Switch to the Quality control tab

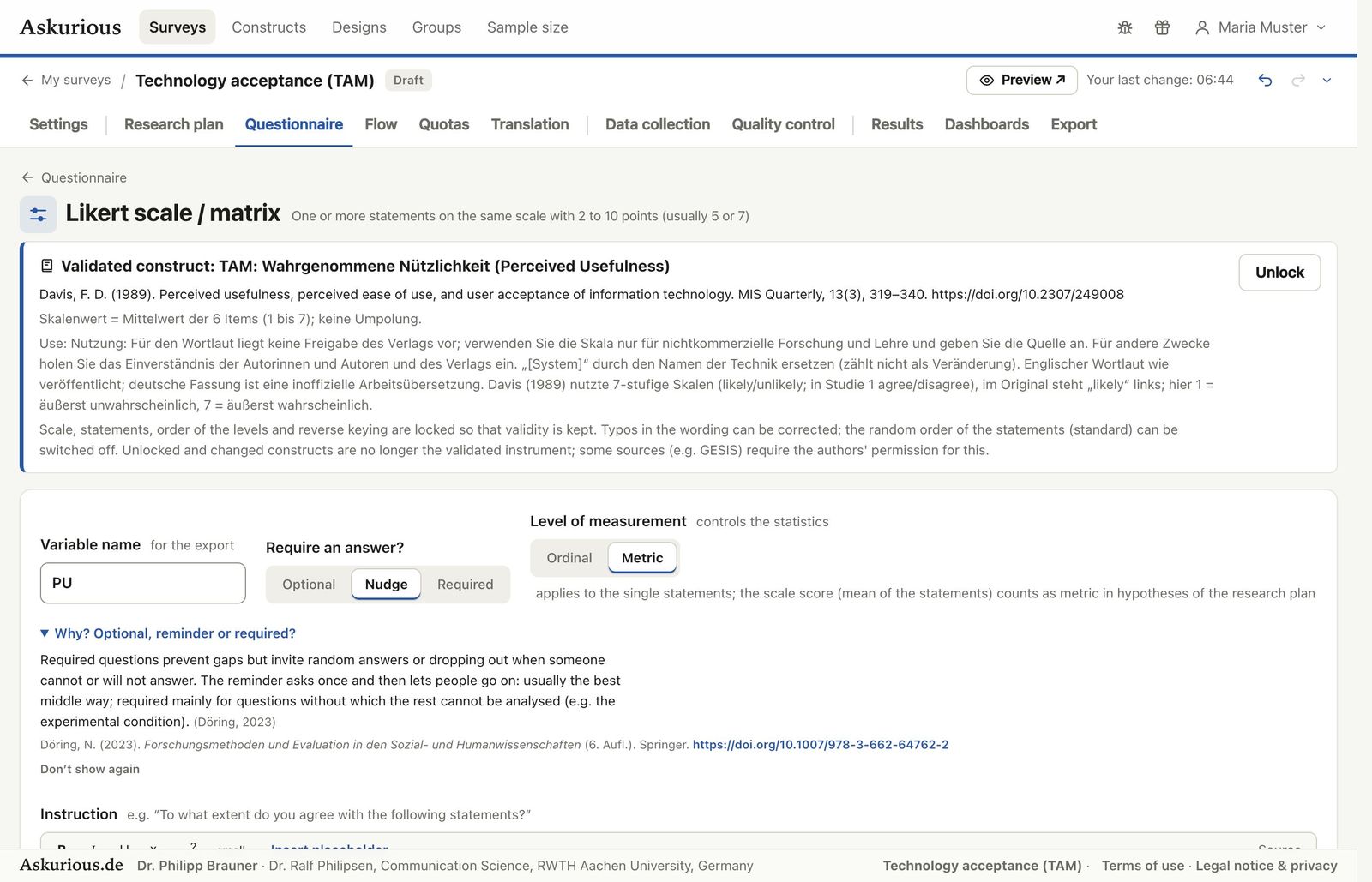click(783, 124)
